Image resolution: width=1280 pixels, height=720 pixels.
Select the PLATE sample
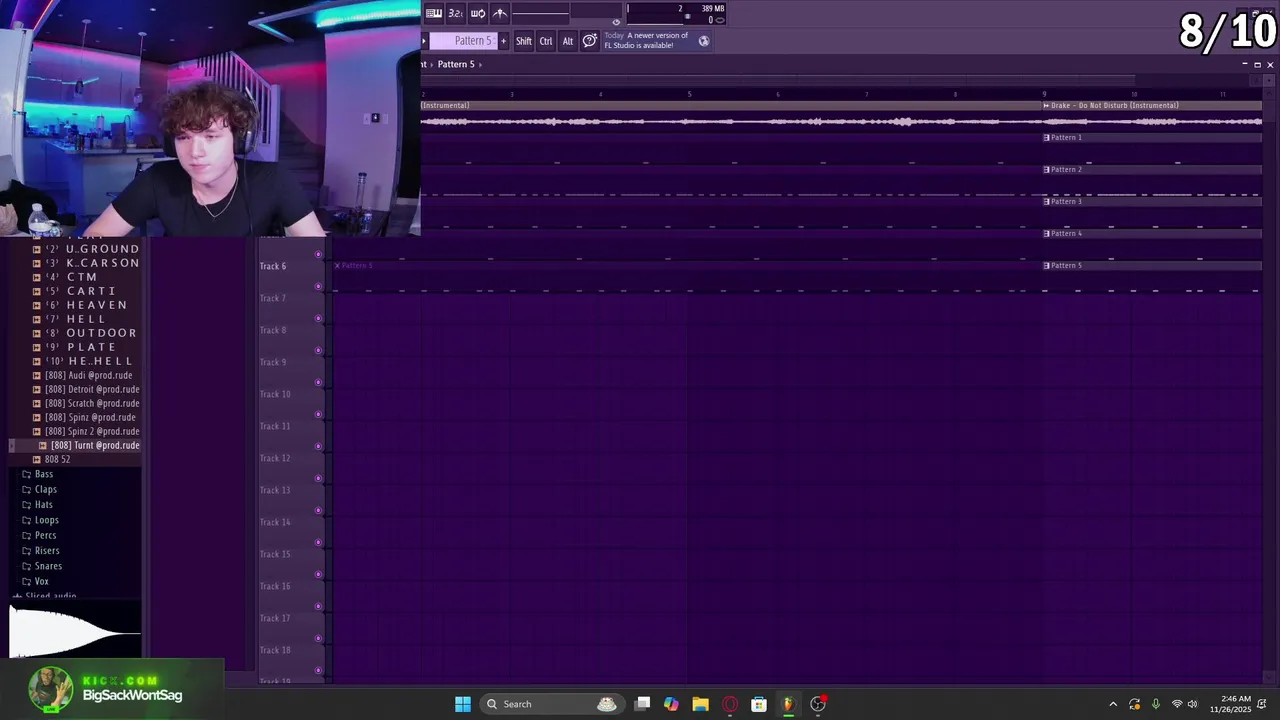(x=76, y=347)
